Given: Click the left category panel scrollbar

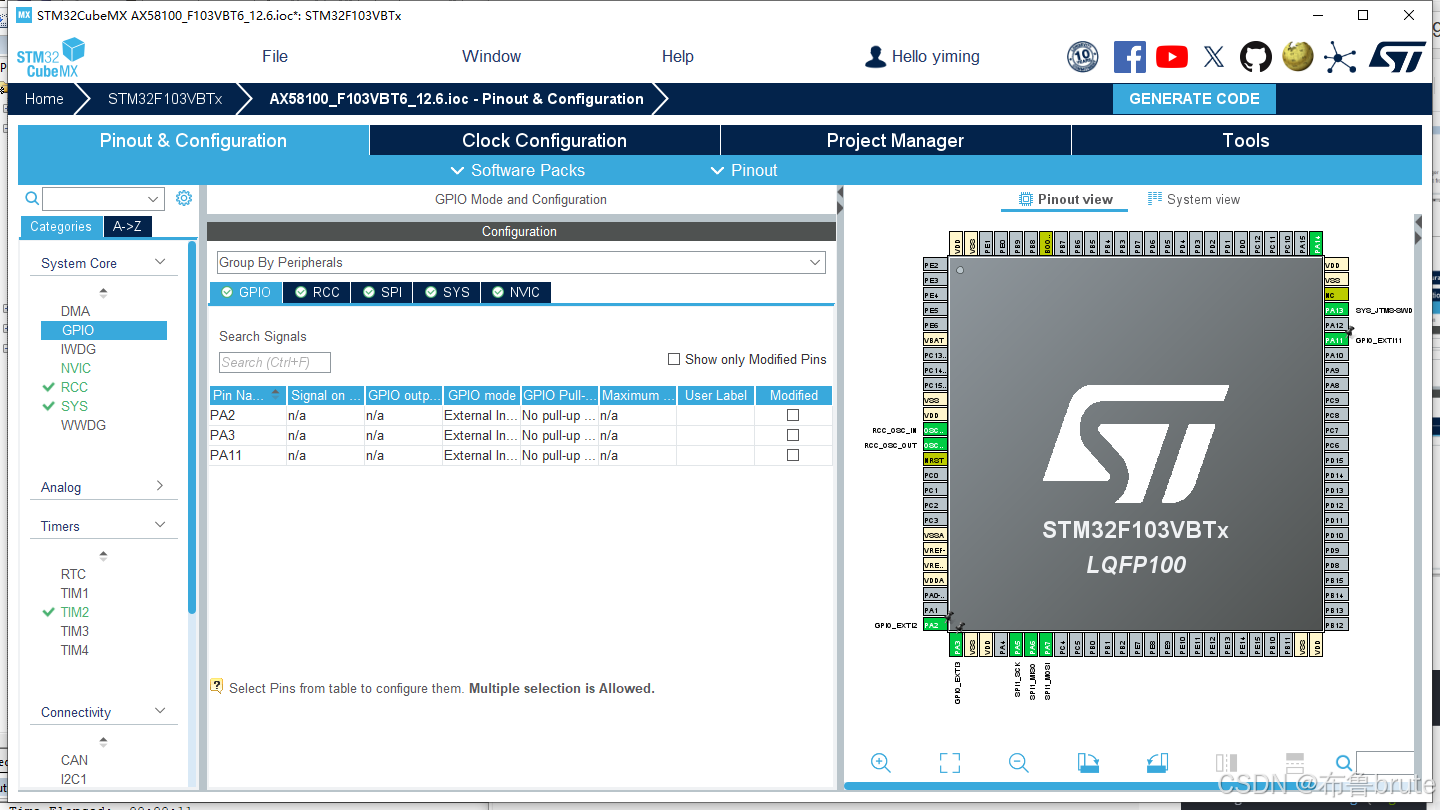Looking at the screenshot, I should [192, 428].
